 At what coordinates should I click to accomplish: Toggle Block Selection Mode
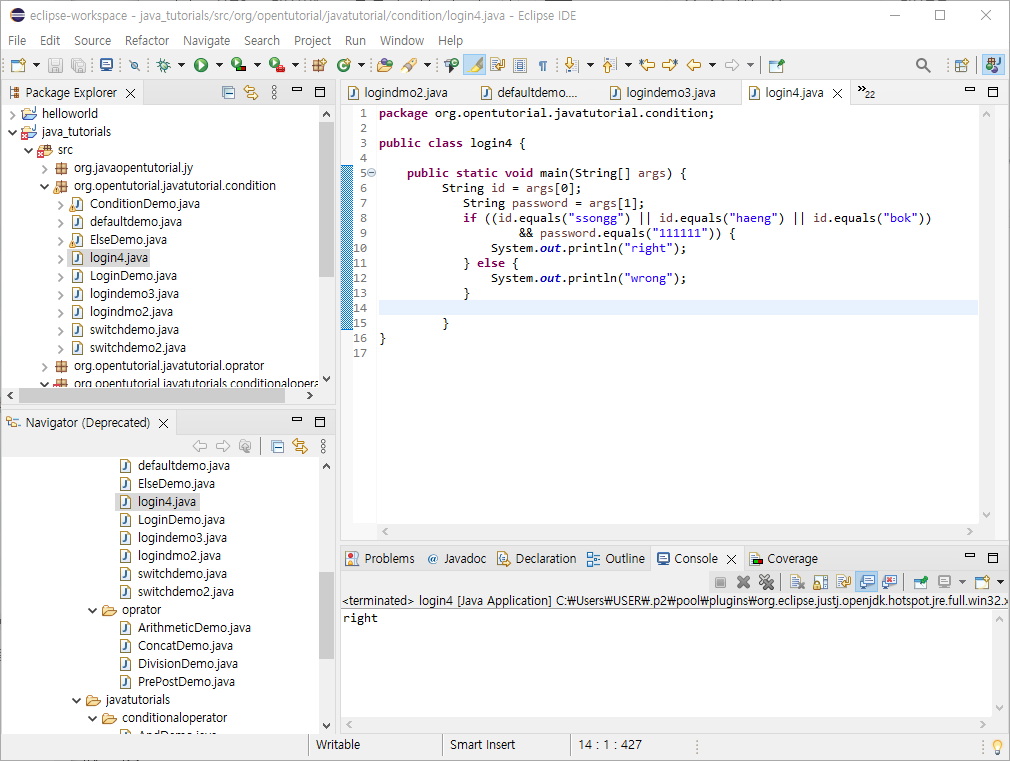tap(520, 65)
